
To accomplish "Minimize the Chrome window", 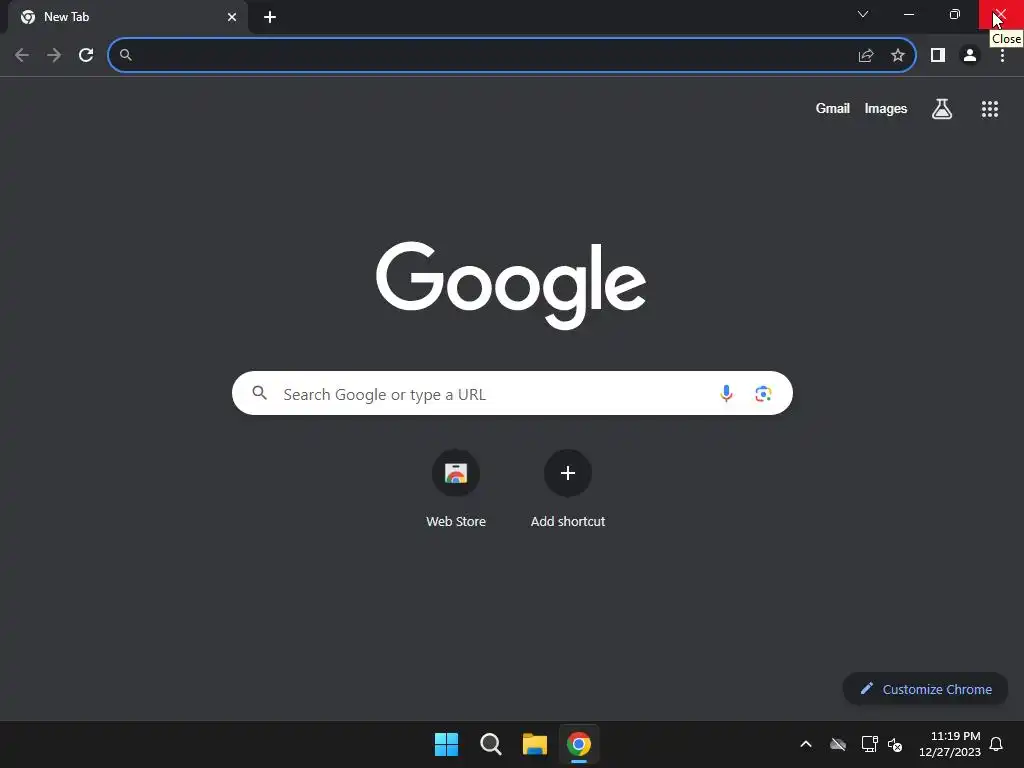I will [x=908, y=14].
